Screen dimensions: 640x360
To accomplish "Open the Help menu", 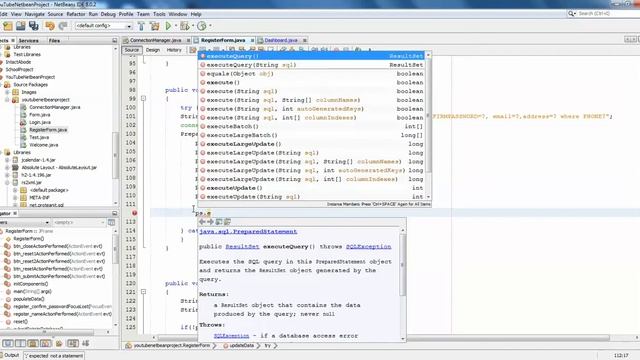I will click(x=196, y=14).
